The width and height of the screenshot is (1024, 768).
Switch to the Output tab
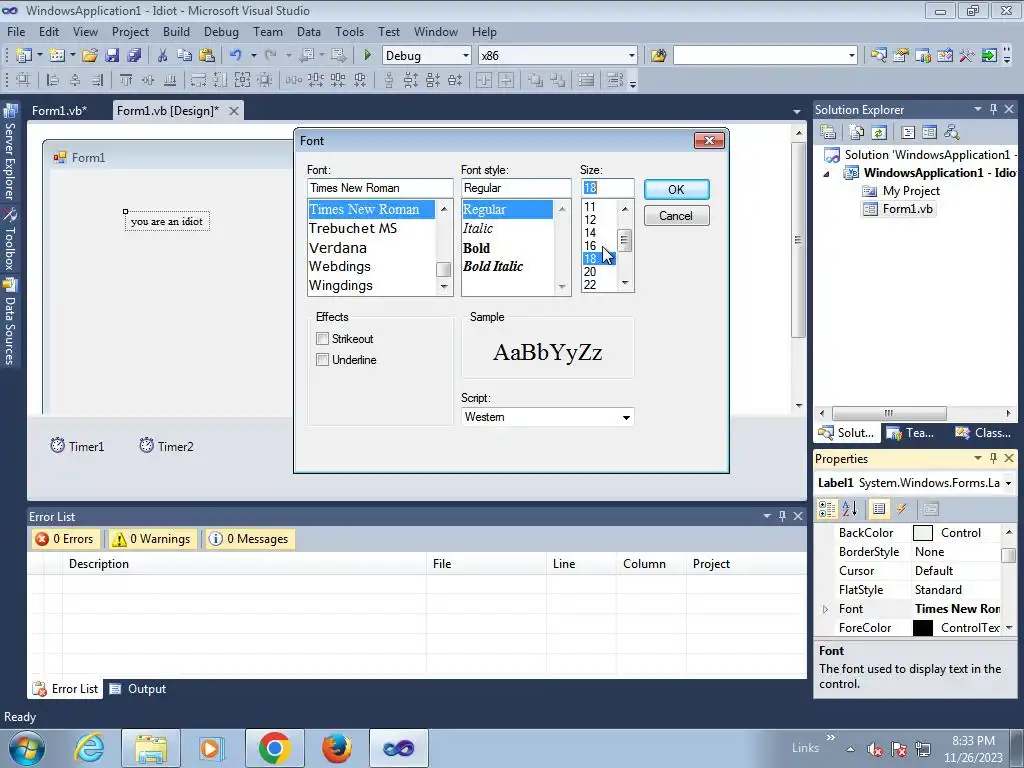138,689
